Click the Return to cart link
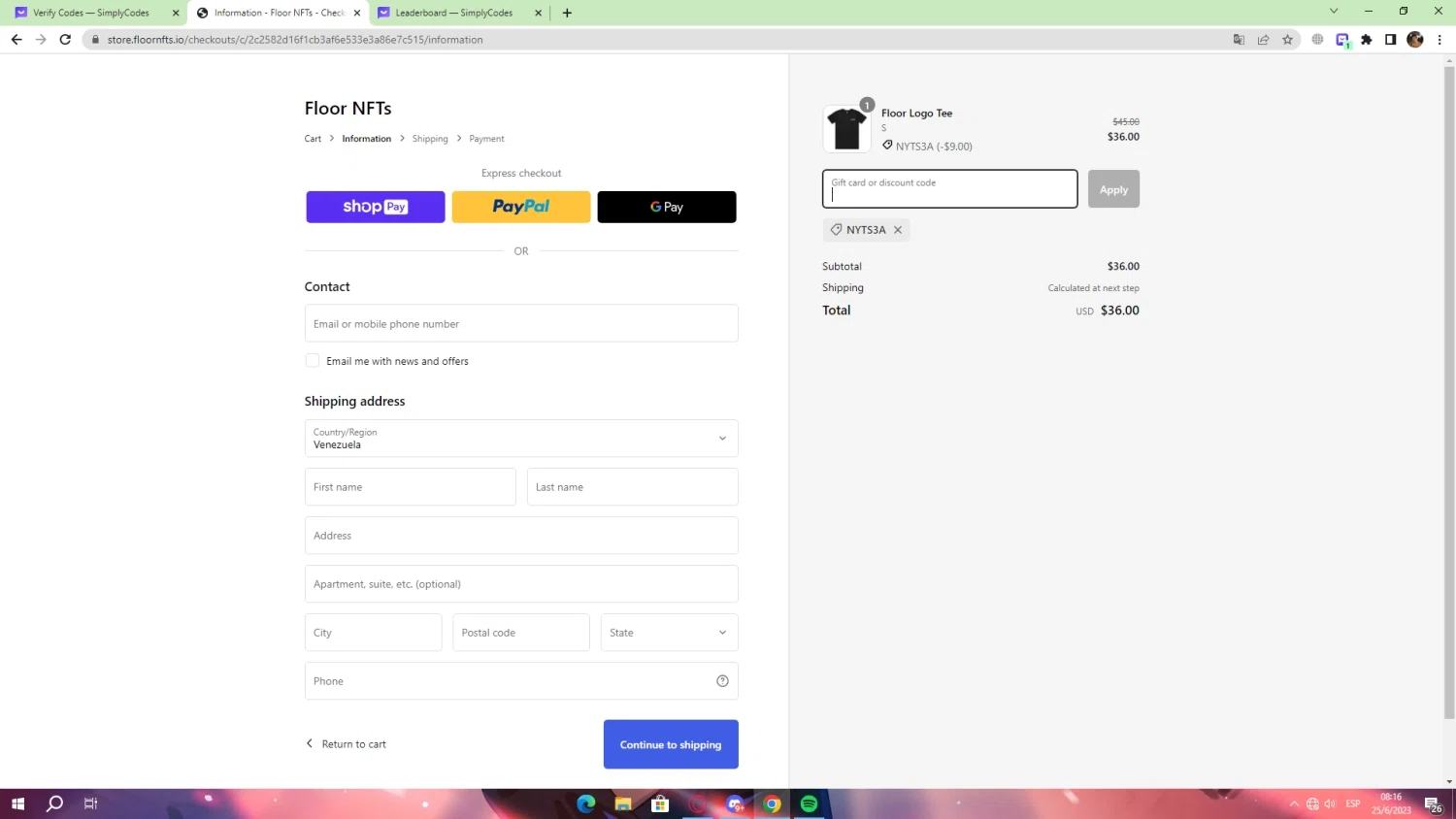The width and height of the screenshot is (1456, 819). click(347, 744)
